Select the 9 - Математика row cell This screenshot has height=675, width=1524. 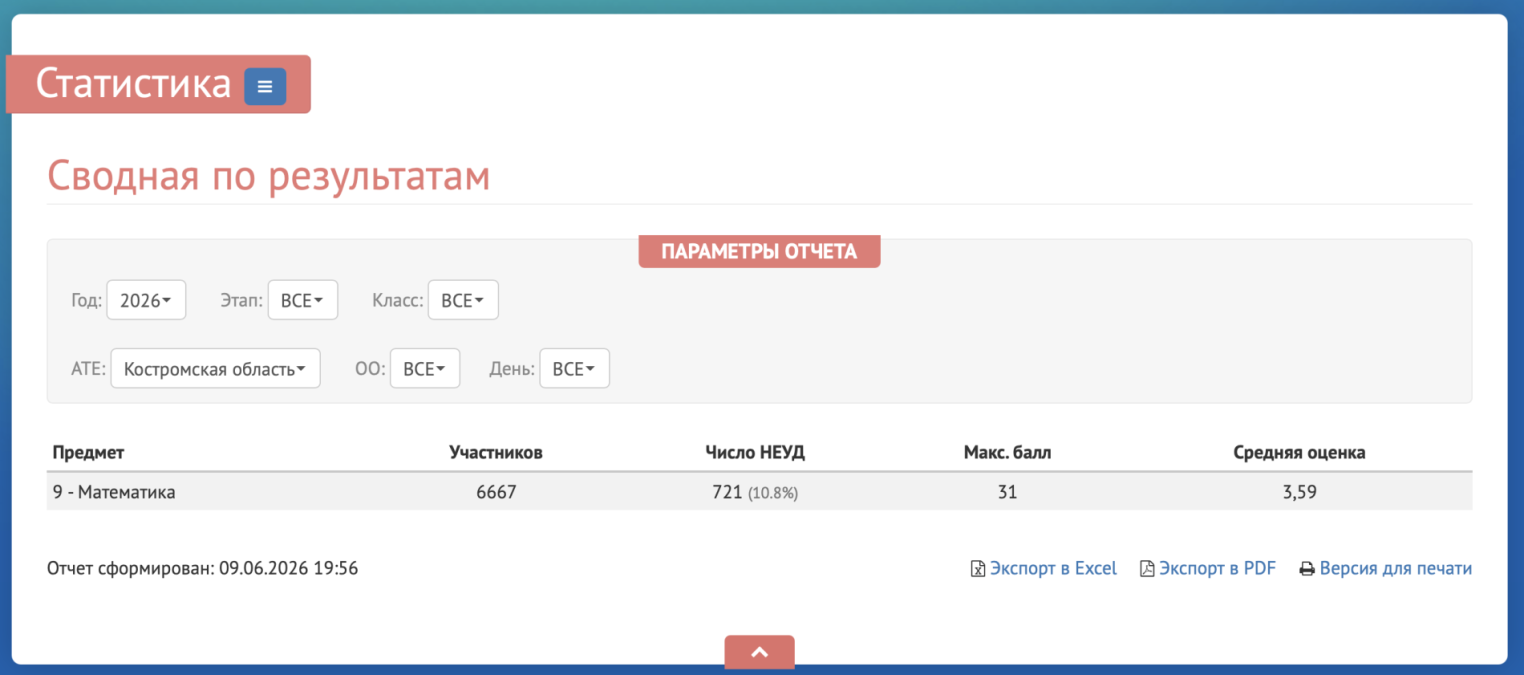(x=114, y=492)
